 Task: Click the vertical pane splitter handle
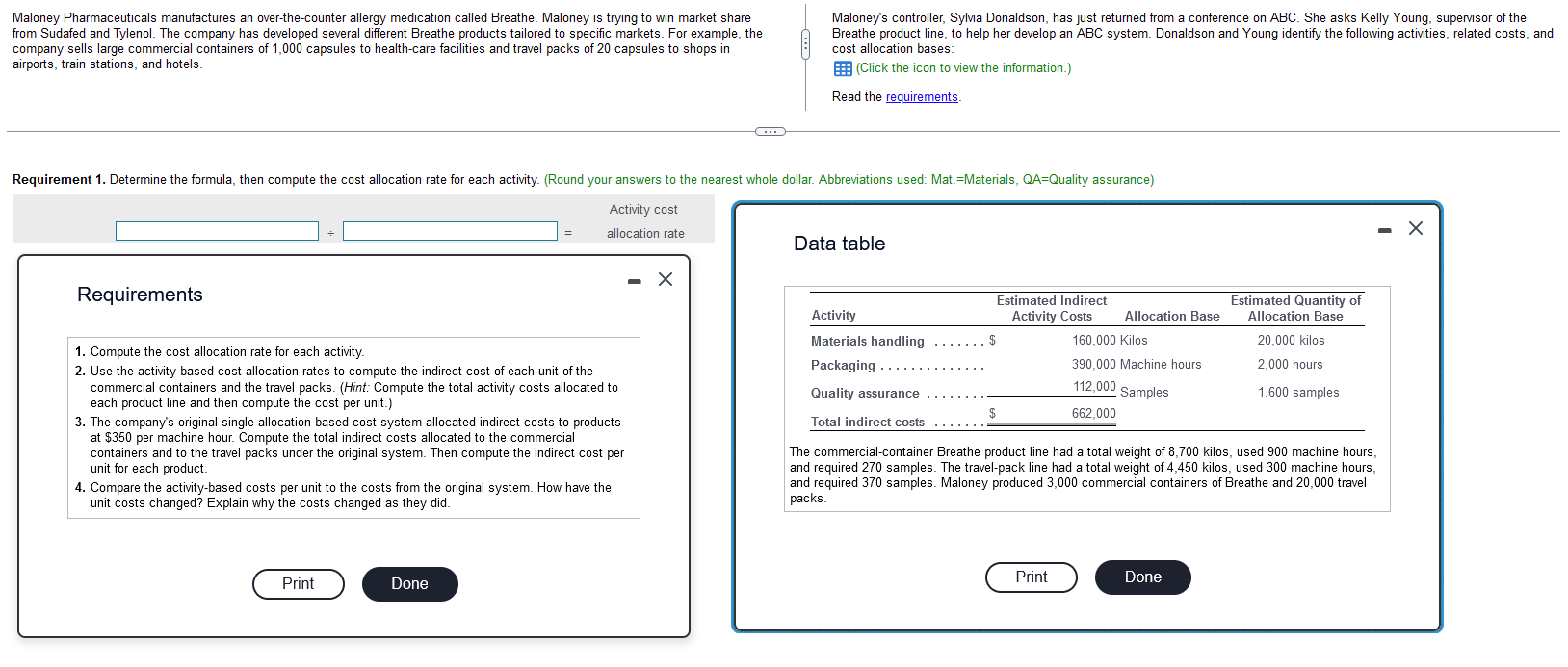pyautogui.click(x=806, y=43)
